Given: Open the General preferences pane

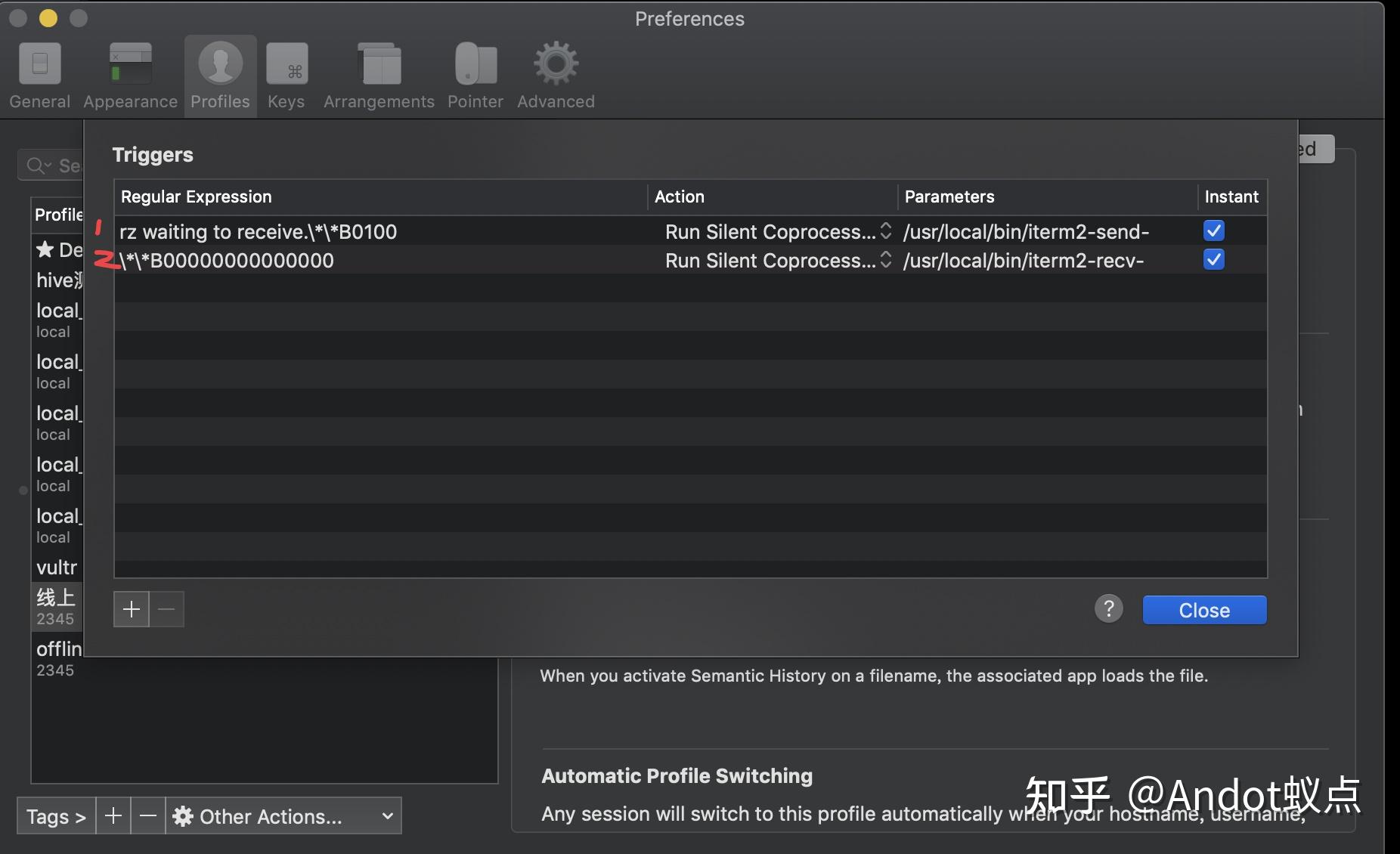Looking at the screenshot, I should tap(39, 76).
